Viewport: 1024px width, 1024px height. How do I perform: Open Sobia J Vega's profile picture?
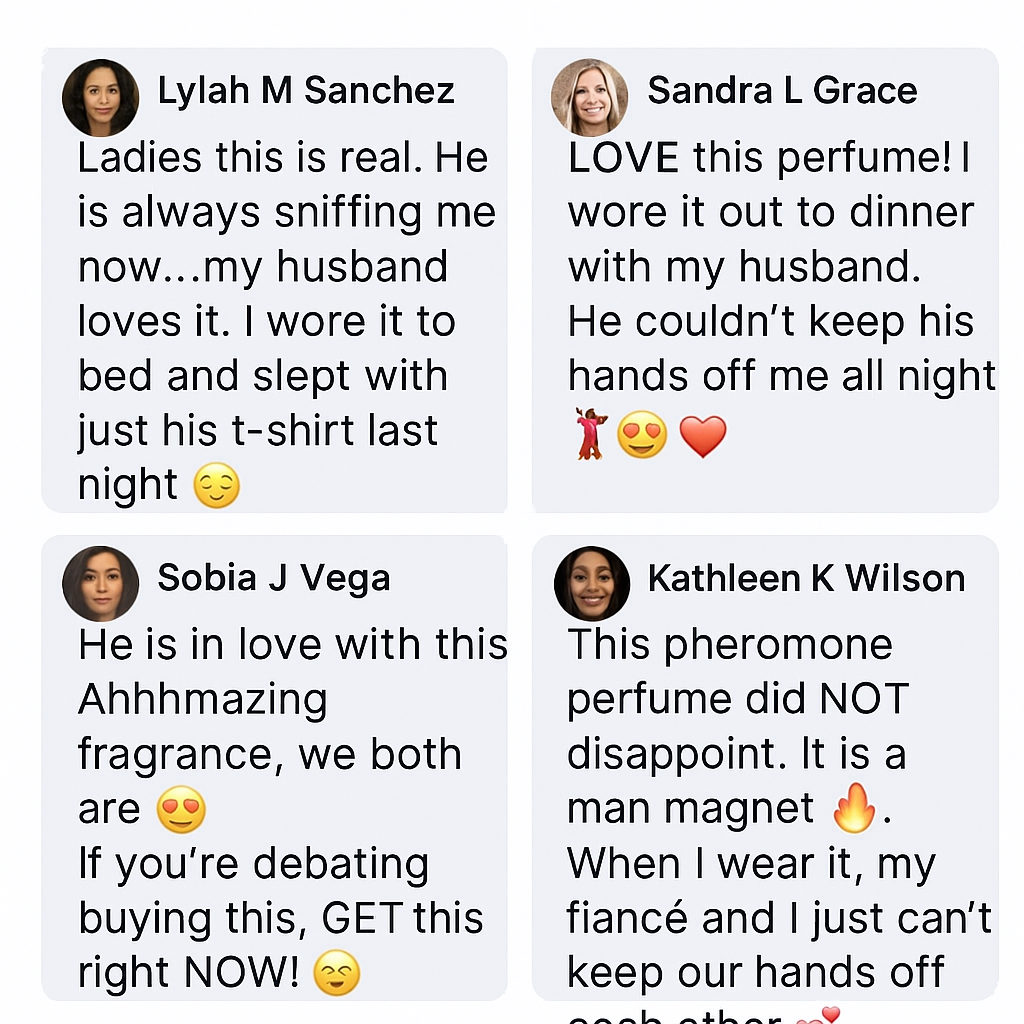tap(100, 583)
